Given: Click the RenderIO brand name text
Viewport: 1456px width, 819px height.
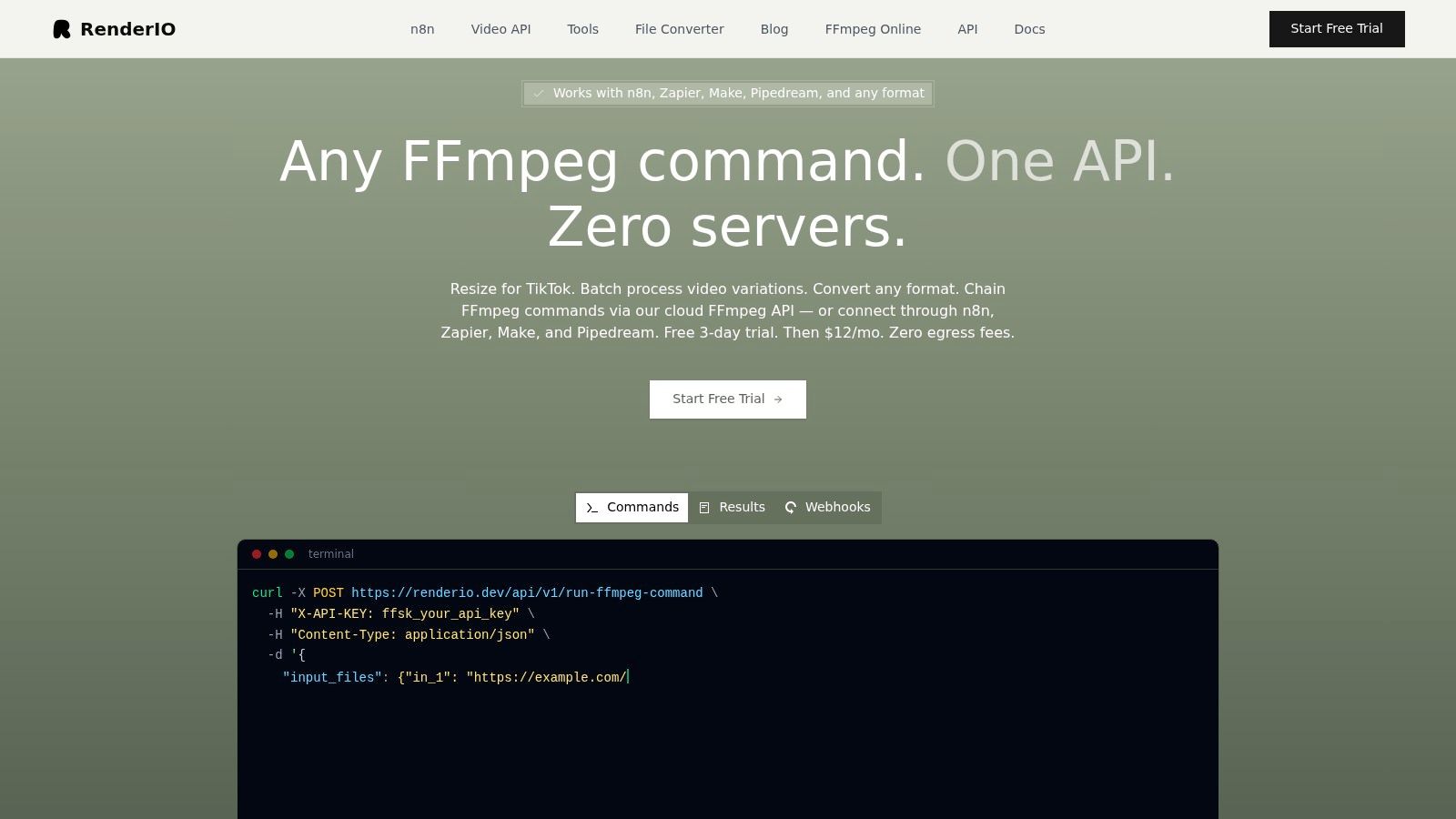Looking at the screenshot, I should click(x=128, y=29).
